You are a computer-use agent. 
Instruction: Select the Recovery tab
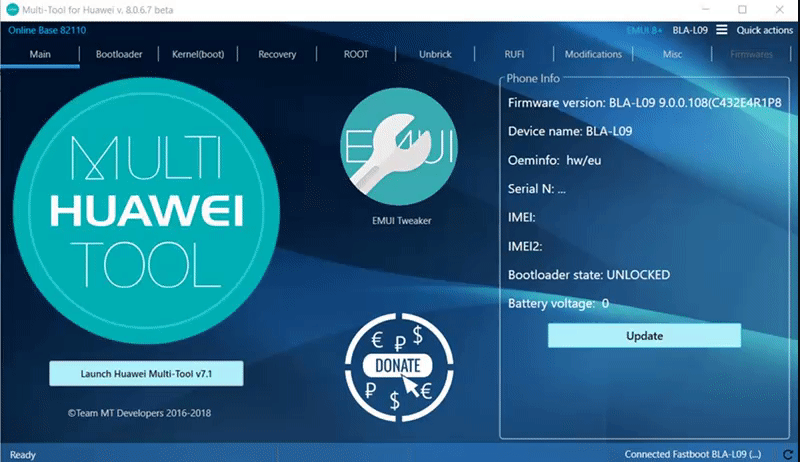pyautogui.click(x=277, y=54)
